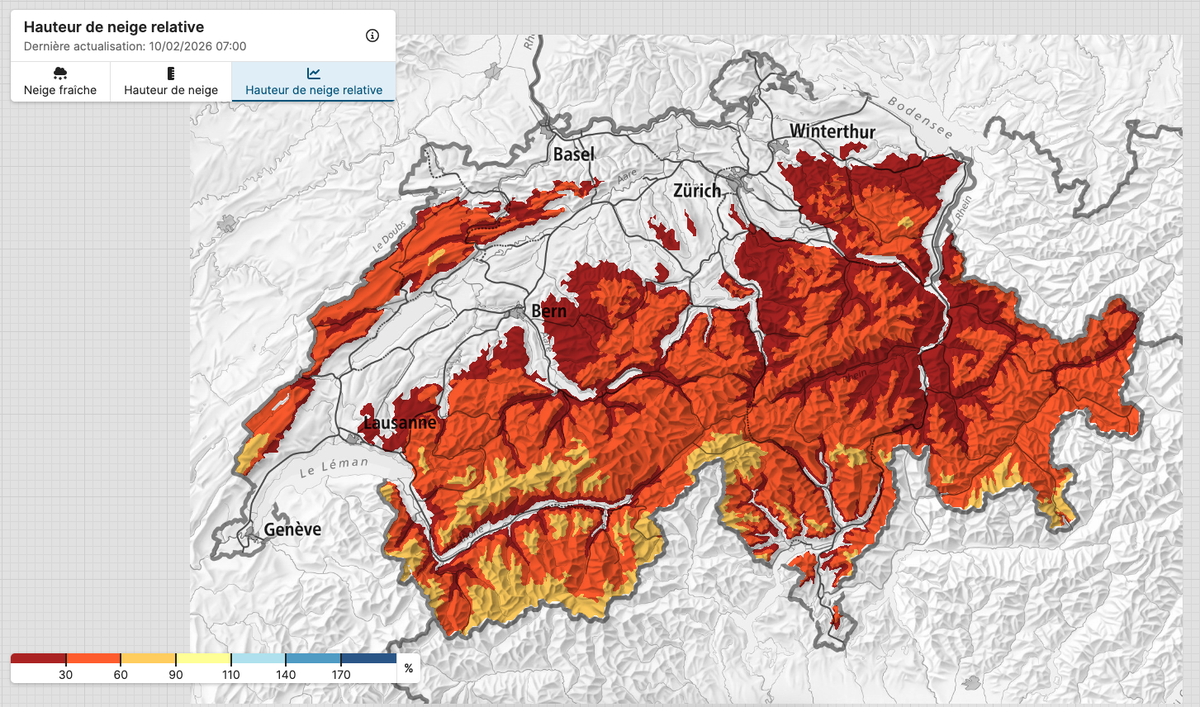This screenshot has width=1200, height=707.
Task: Click the legend value 170
Action: point(341,675)
